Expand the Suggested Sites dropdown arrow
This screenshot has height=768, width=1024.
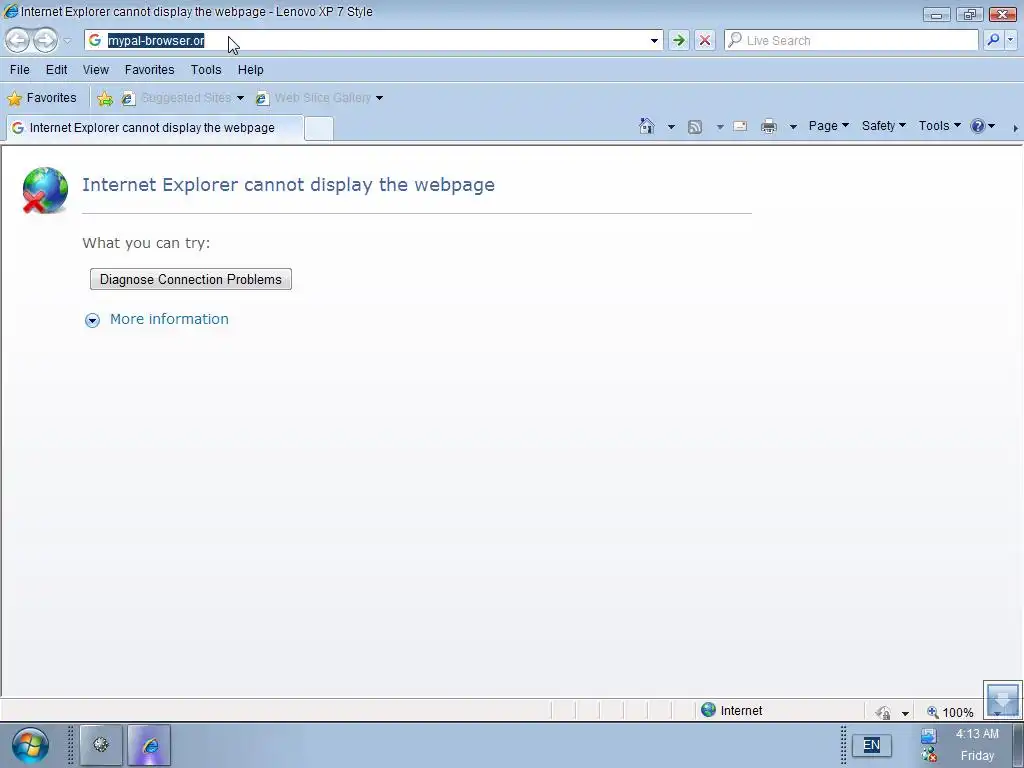tap(240, 98)
